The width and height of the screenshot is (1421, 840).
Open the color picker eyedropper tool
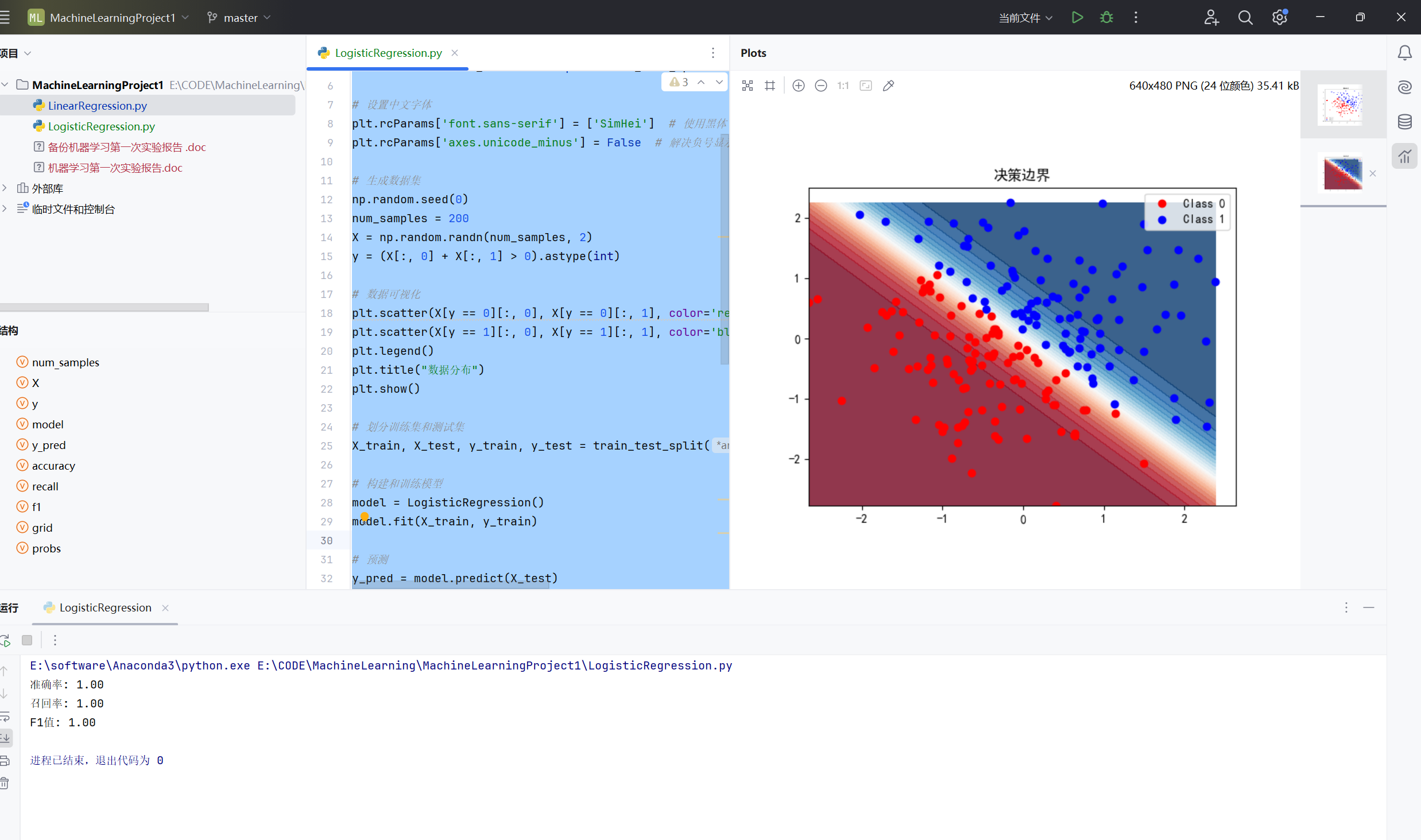[x=888, y=86]
